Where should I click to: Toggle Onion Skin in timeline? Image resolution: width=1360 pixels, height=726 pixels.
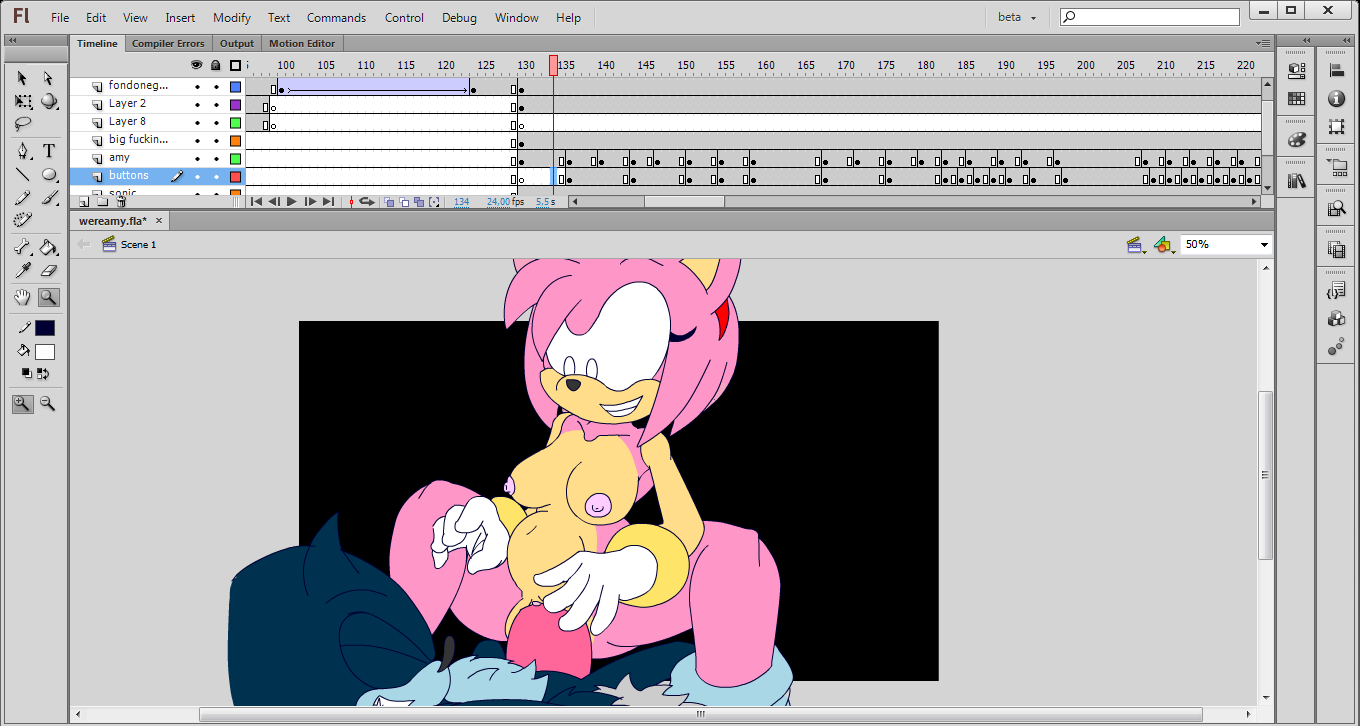[389, 202]
